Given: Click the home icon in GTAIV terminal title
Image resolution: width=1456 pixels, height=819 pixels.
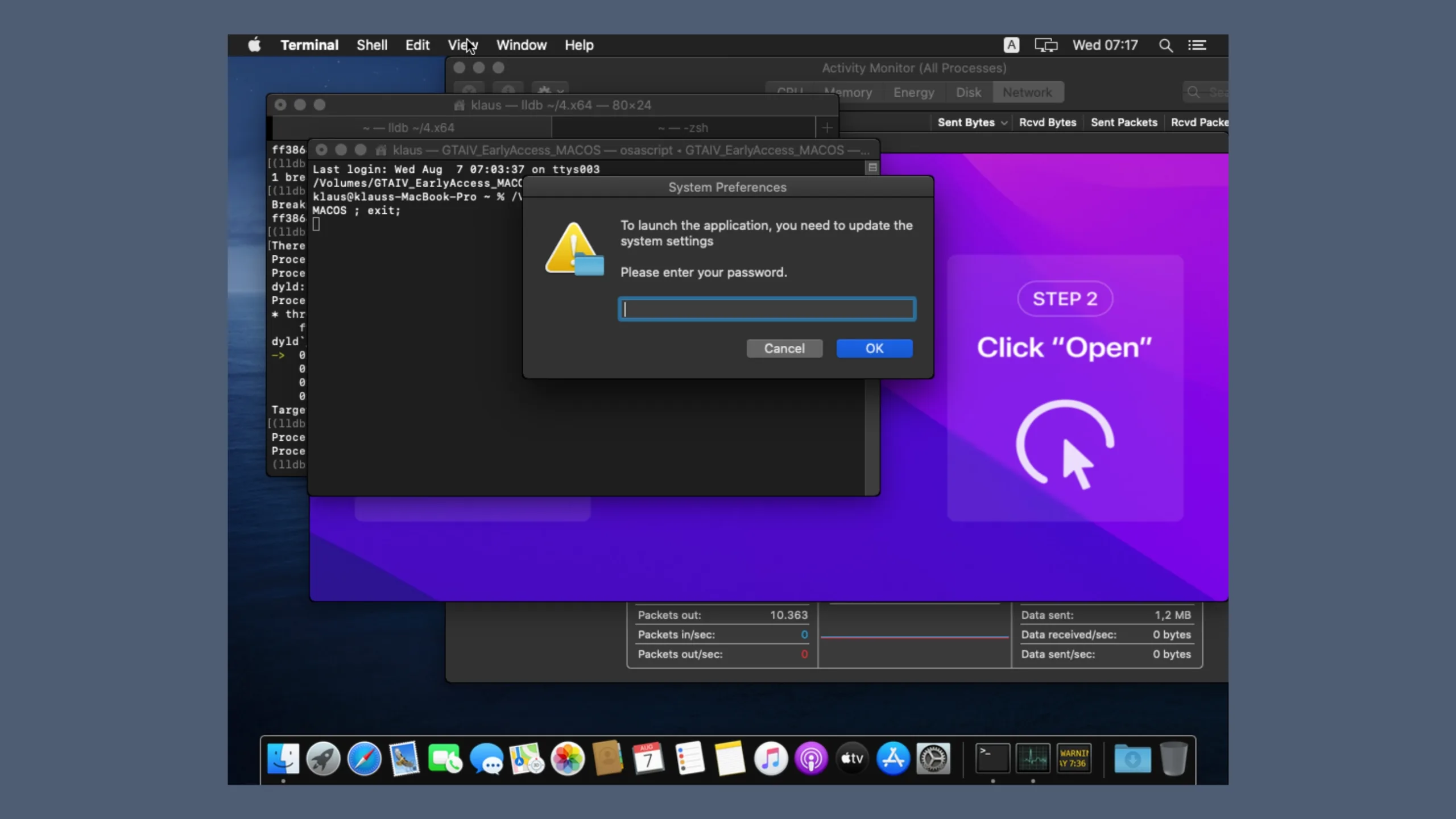Looking at the screenshot, I should pos(381,150).
